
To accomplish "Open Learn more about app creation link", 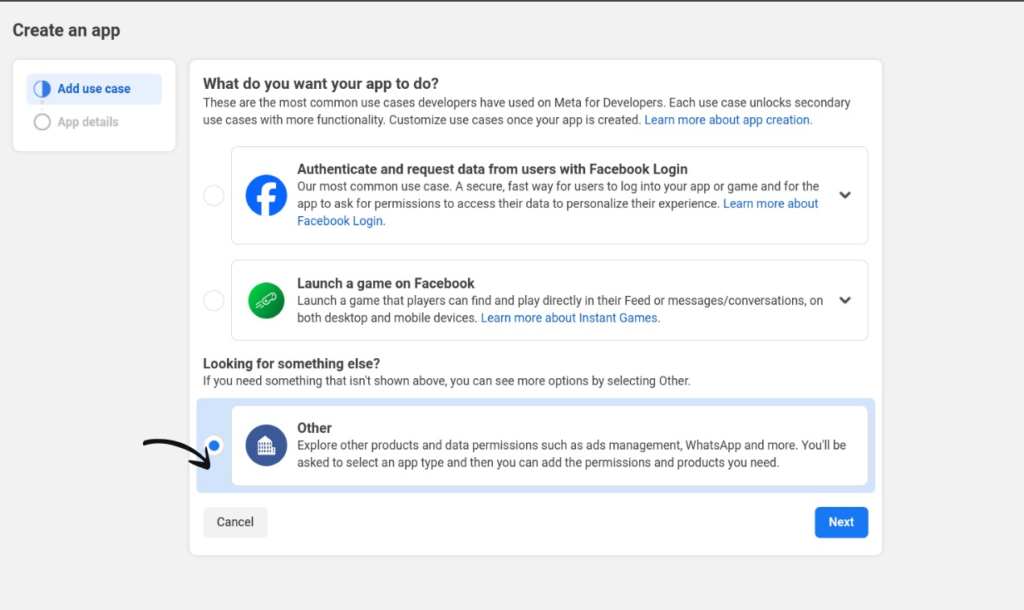I will pyautogui.click(x=728, y=120).
